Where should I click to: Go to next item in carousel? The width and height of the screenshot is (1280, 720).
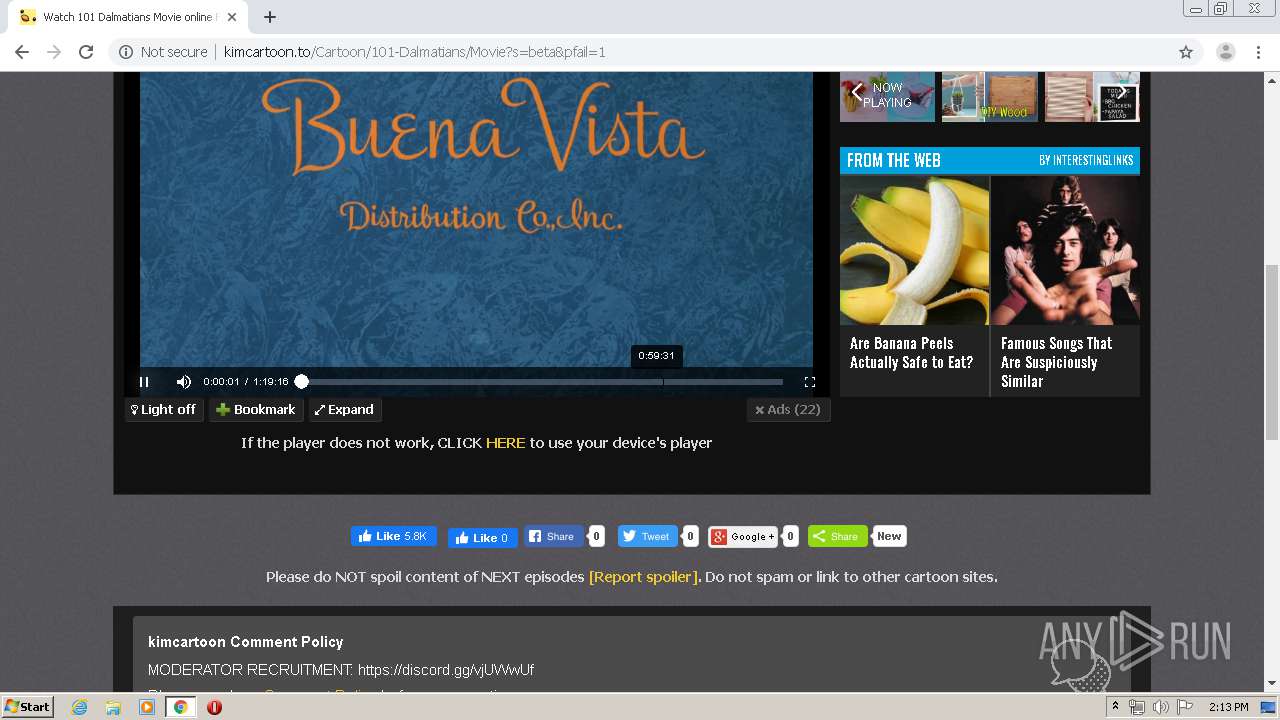click(1122, 92)
